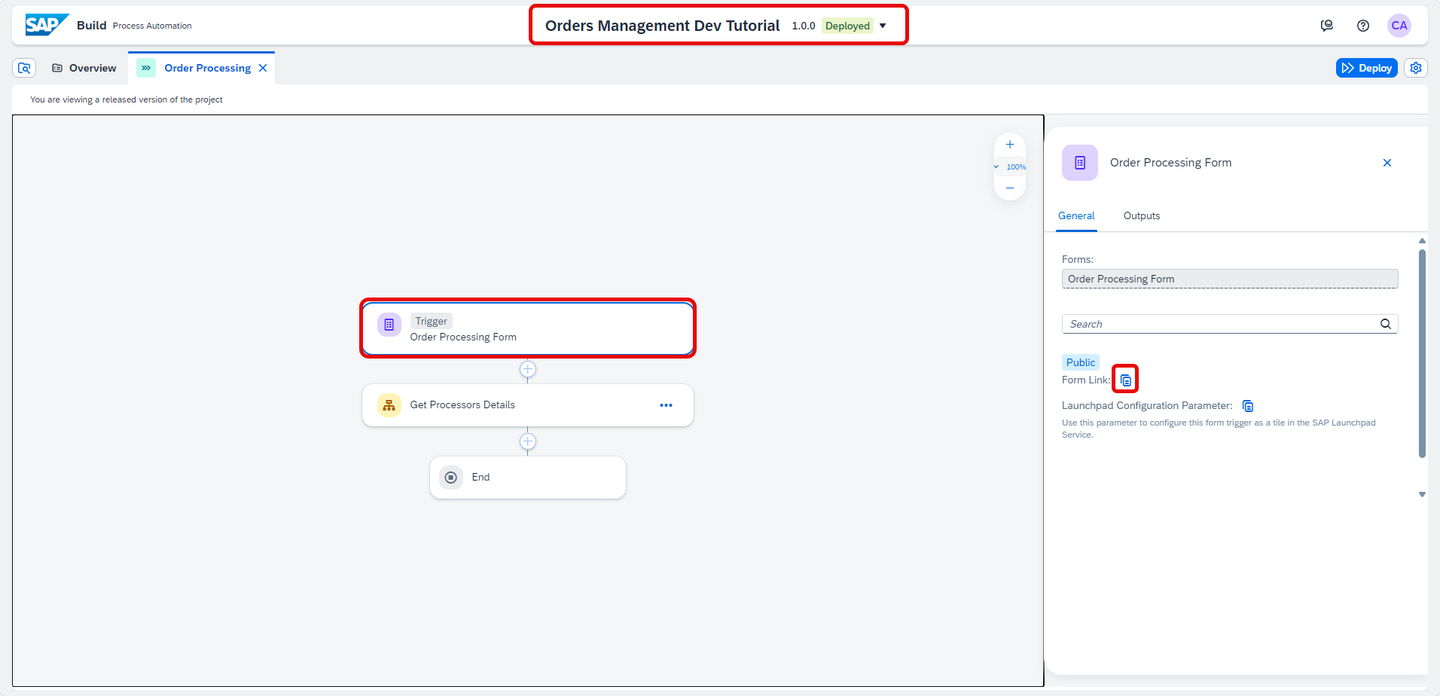The height and width of the screenshot is (696, 1440).
Task: Zoom in the canvas with plus button
Action: 1010,145
